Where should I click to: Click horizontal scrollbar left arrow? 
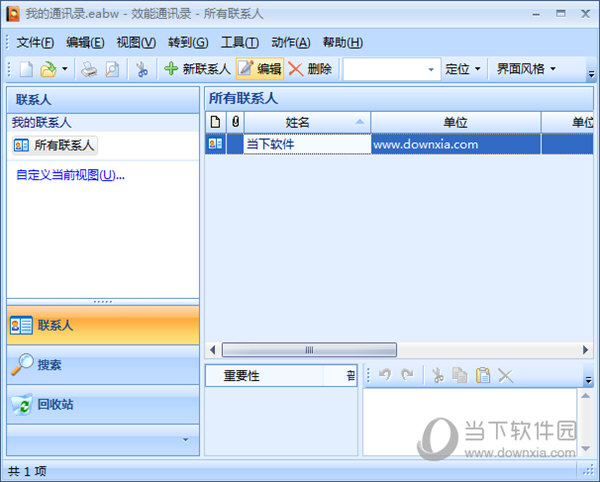[x=213, y=350]
